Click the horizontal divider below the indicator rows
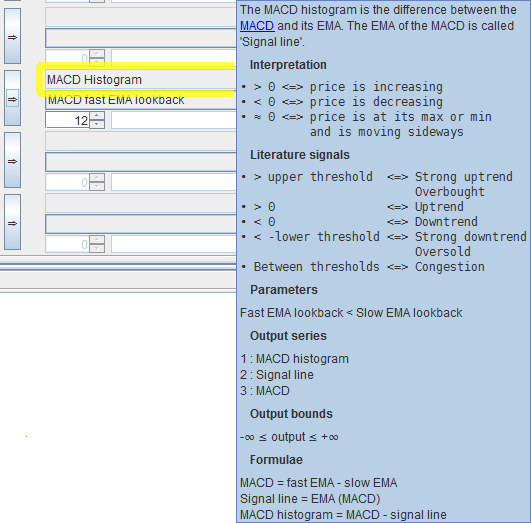Viewport: 531px width, 523px height. 118,267
